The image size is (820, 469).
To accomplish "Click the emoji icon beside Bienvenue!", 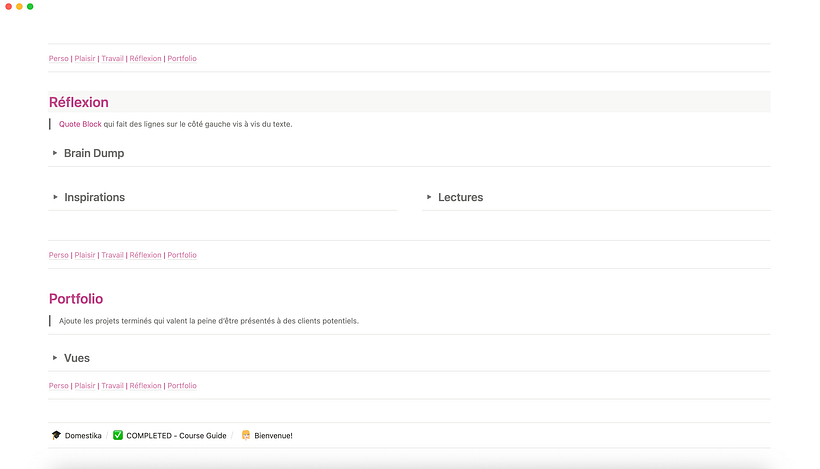I will tap(246, 436).
